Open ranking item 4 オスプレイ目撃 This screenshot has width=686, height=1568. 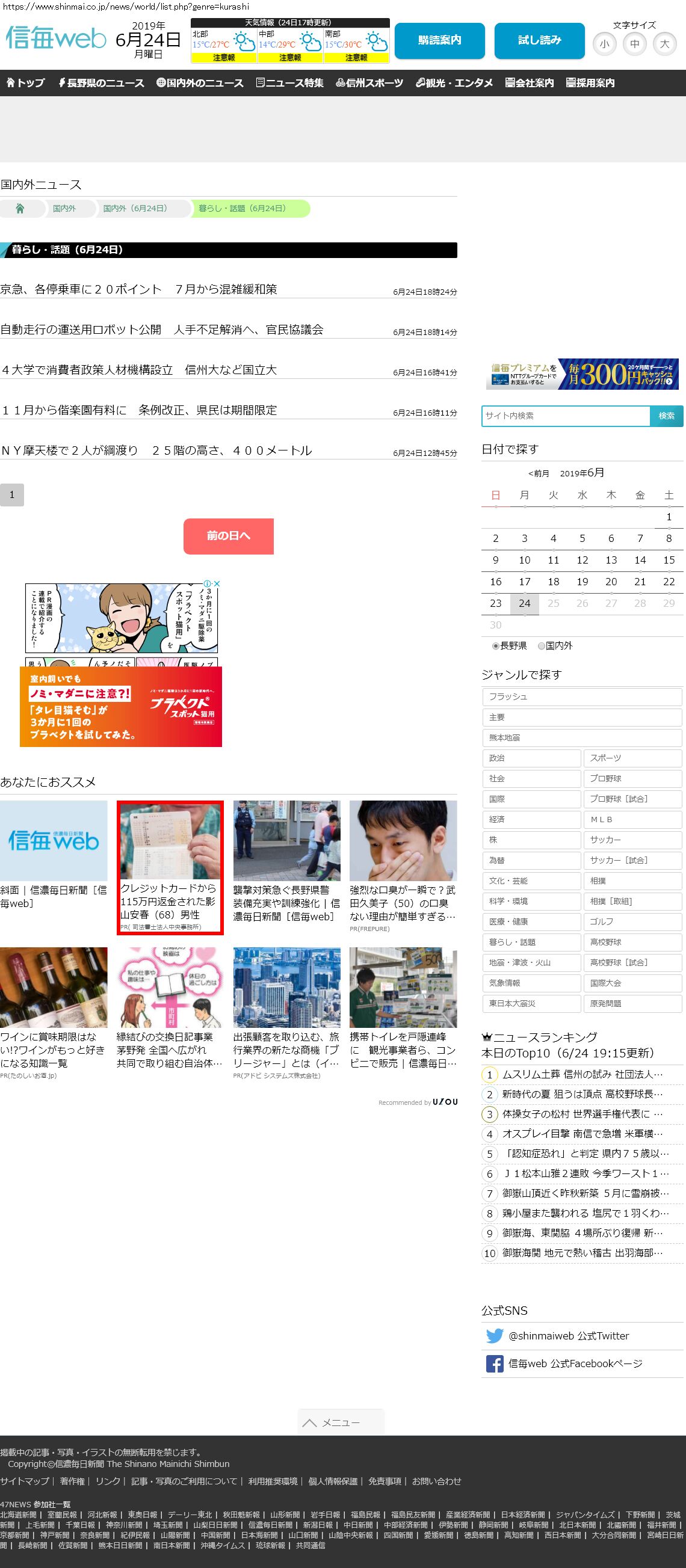pos(582,1134)
